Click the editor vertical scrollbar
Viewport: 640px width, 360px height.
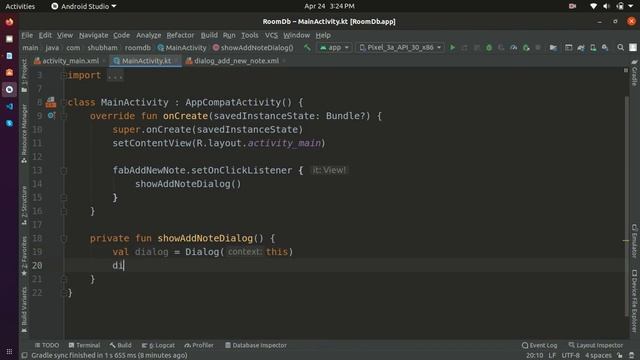click(x=626, y=206)
